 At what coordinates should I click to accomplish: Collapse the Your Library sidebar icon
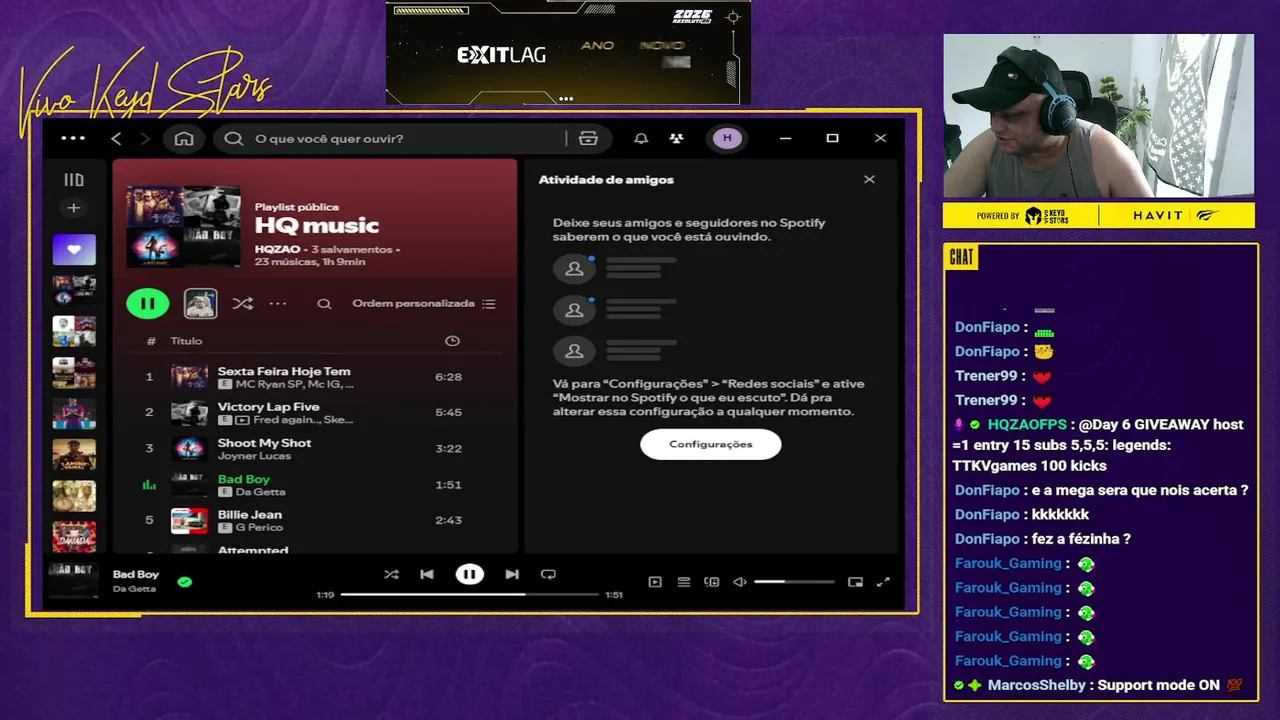click(74, 180)
